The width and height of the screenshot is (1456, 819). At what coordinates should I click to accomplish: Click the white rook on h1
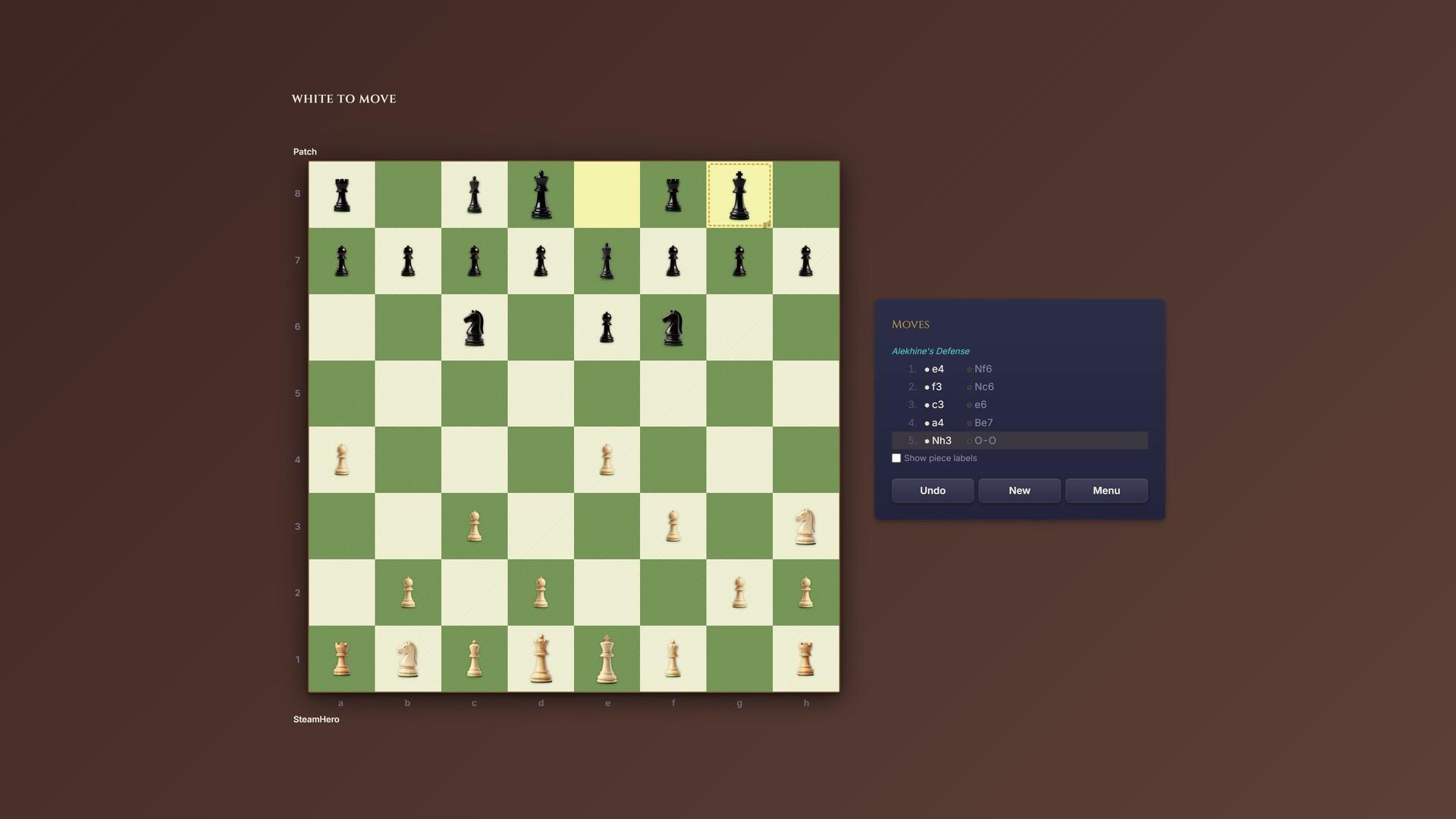tap(805, 659)
